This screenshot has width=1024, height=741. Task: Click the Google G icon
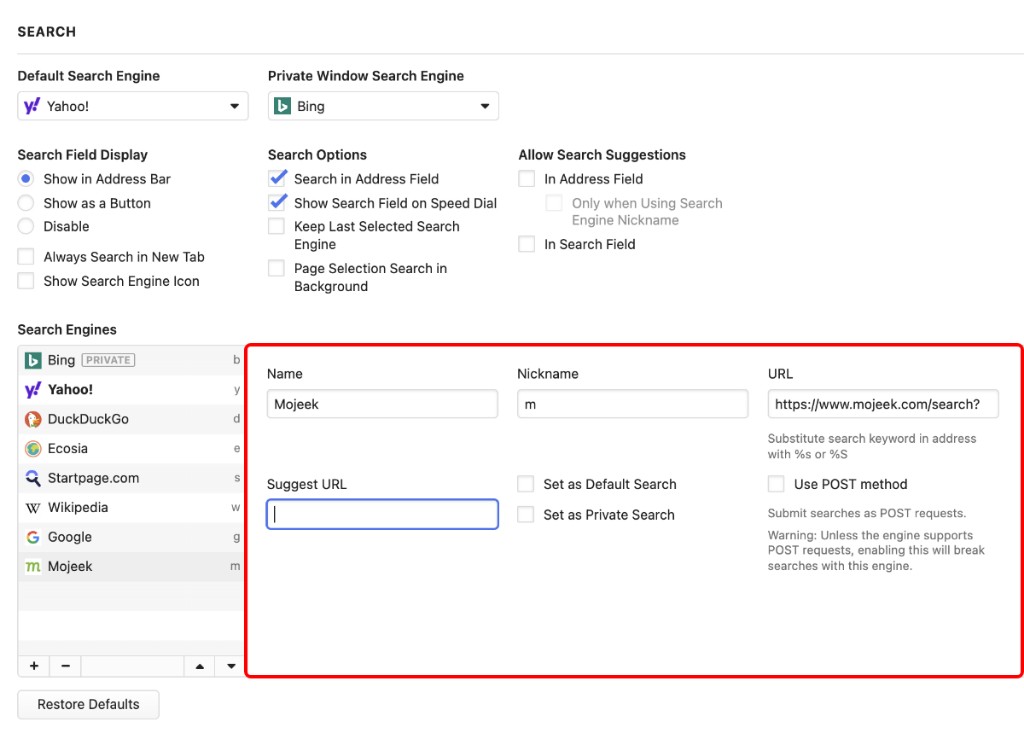click(x=33, y=537)
